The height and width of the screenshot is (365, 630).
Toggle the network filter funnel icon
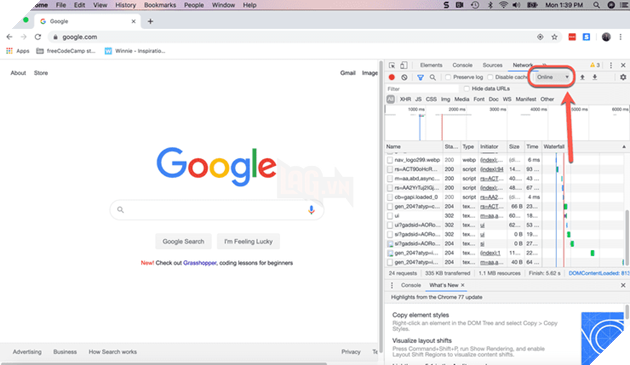pos(420,77)
